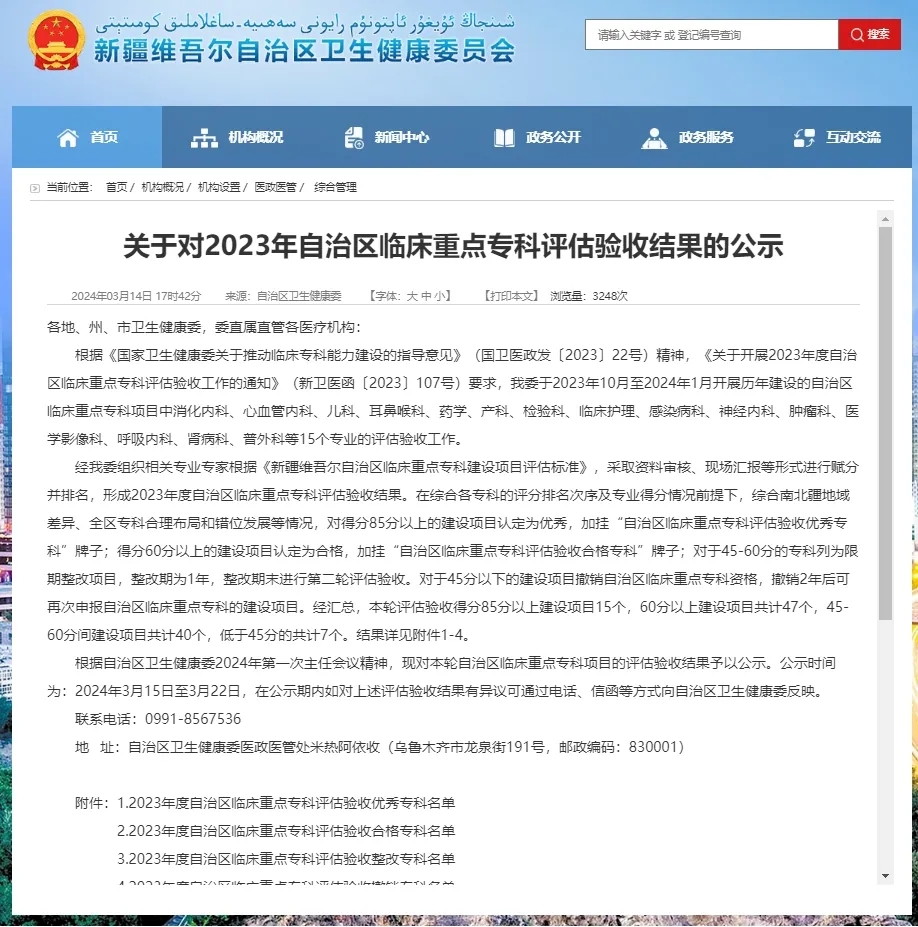The width and height of the screenshot is (918, 927).
Task: Click the magnifier icon in search button
Action: pyautogui.click(x=857, y=35)
